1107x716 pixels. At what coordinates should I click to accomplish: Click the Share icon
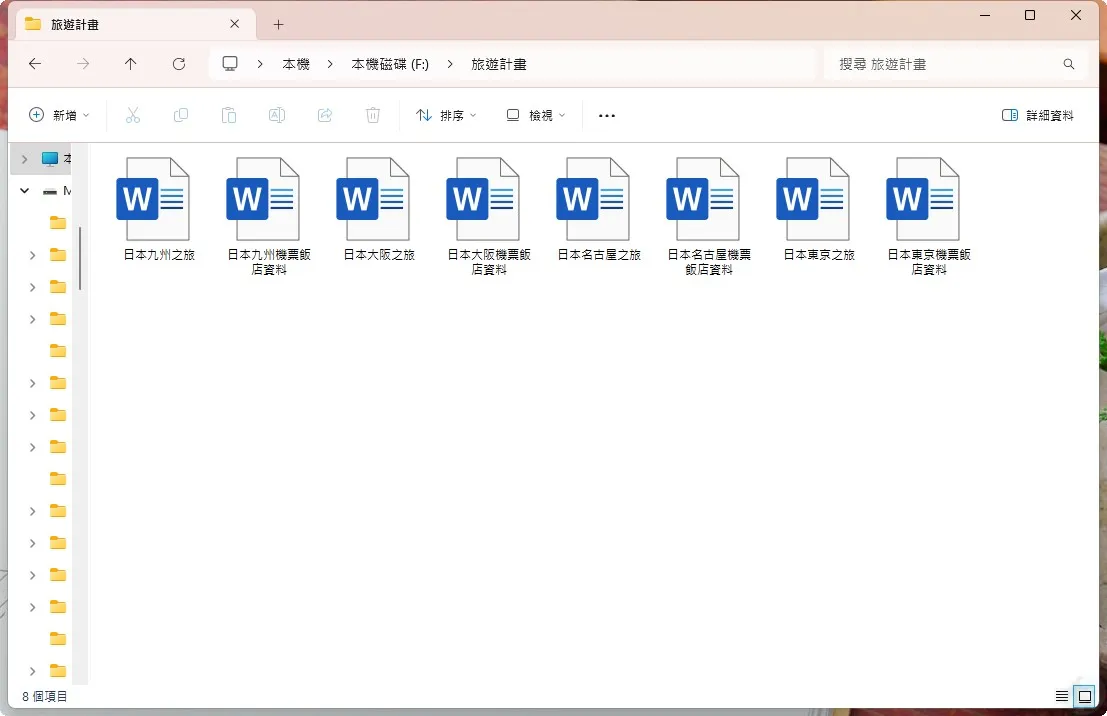point(325,115)
